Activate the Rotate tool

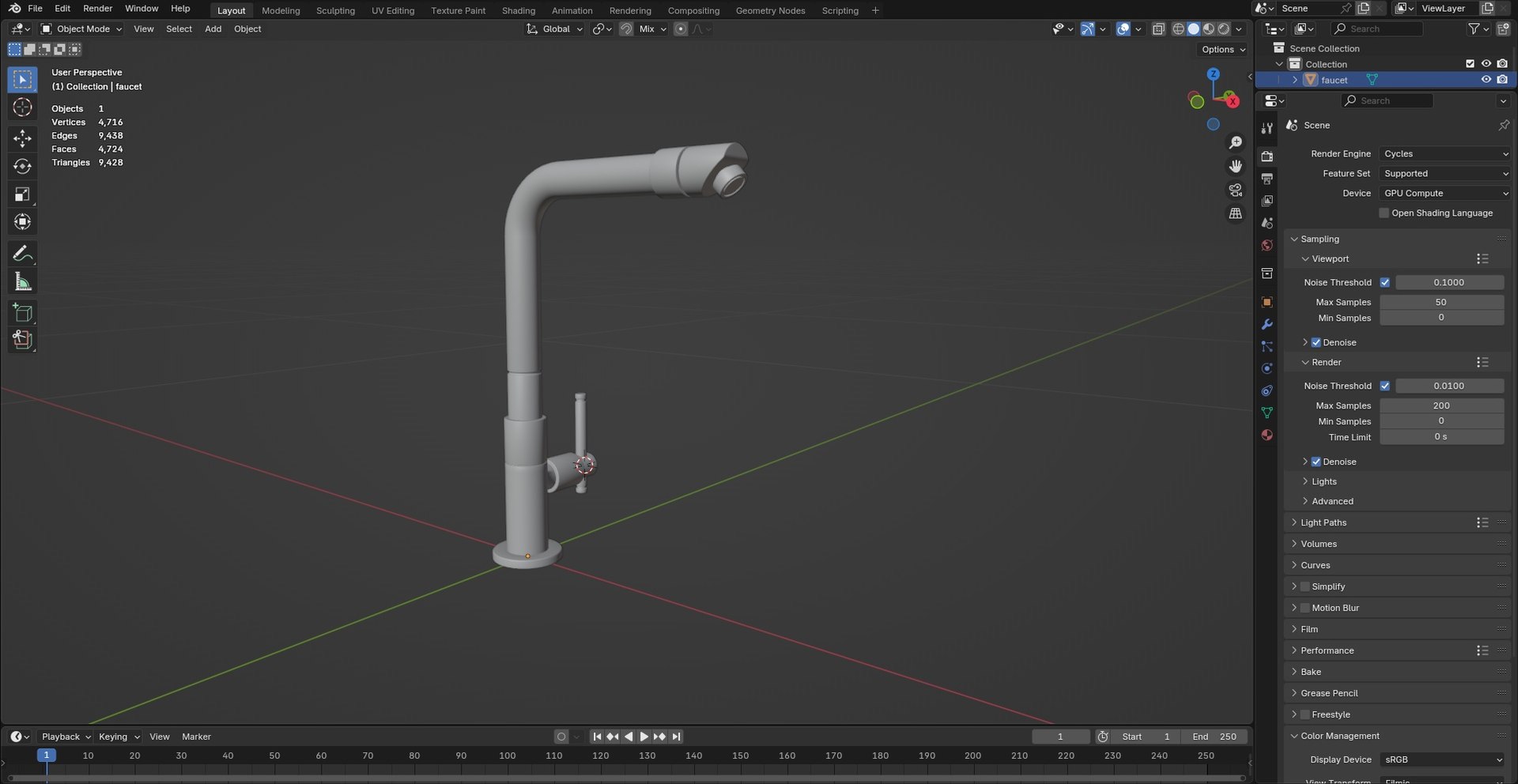pos(22,166)
